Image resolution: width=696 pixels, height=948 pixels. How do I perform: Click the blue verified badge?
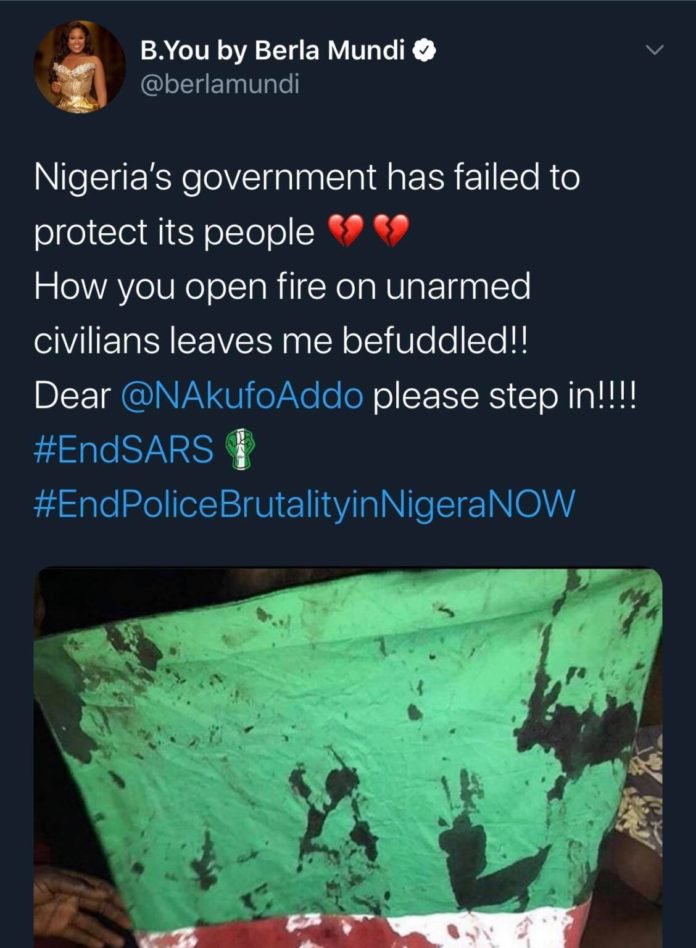[424, 51]
